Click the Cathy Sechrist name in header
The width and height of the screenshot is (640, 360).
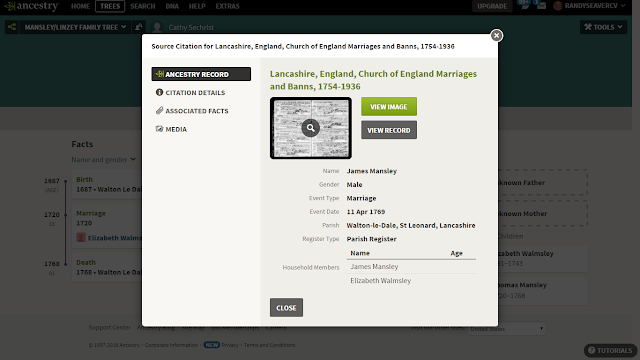[x=191, y=27]
